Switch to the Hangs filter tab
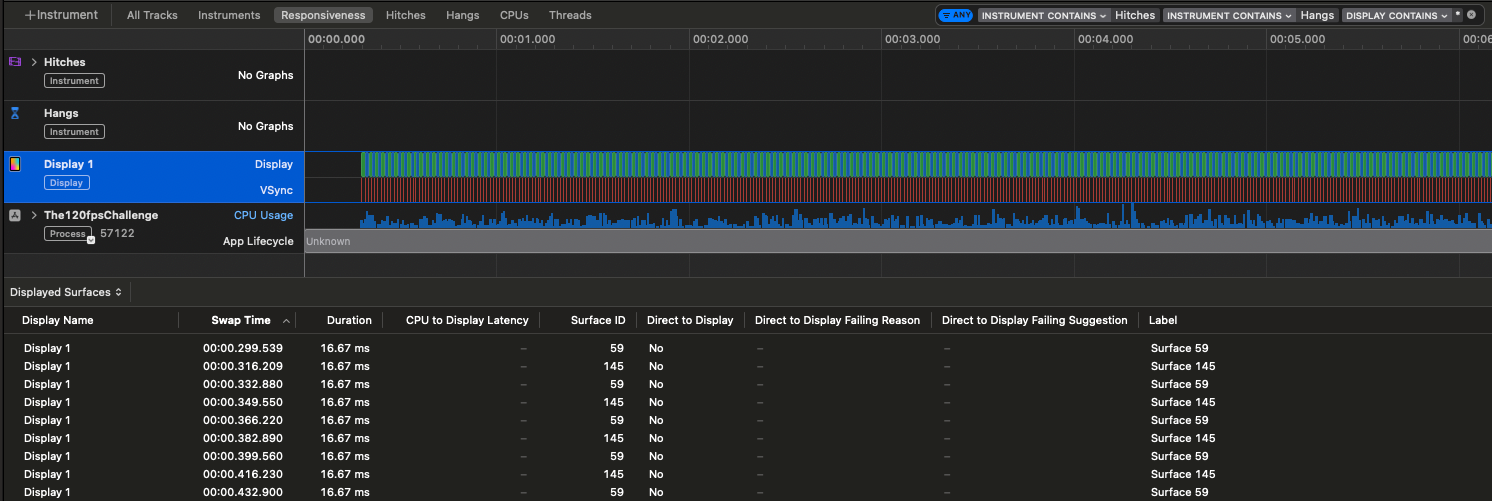 pos(463,15)
